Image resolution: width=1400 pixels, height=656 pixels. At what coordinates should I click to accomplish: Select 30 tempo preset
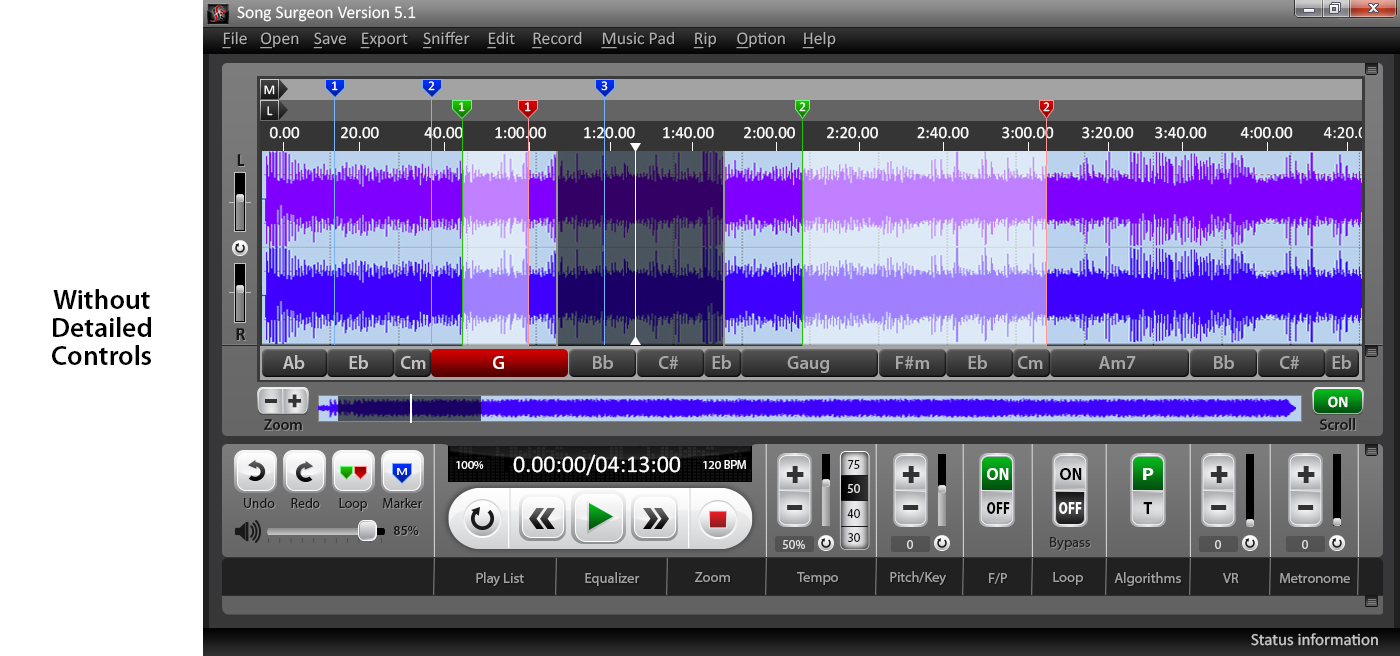pos(854,537)
